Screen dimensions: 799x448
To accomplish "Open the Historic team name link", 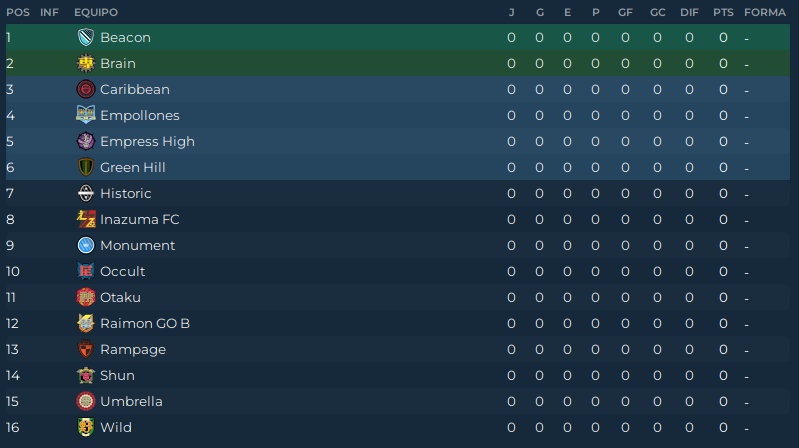I will click(x=126, y=193).
